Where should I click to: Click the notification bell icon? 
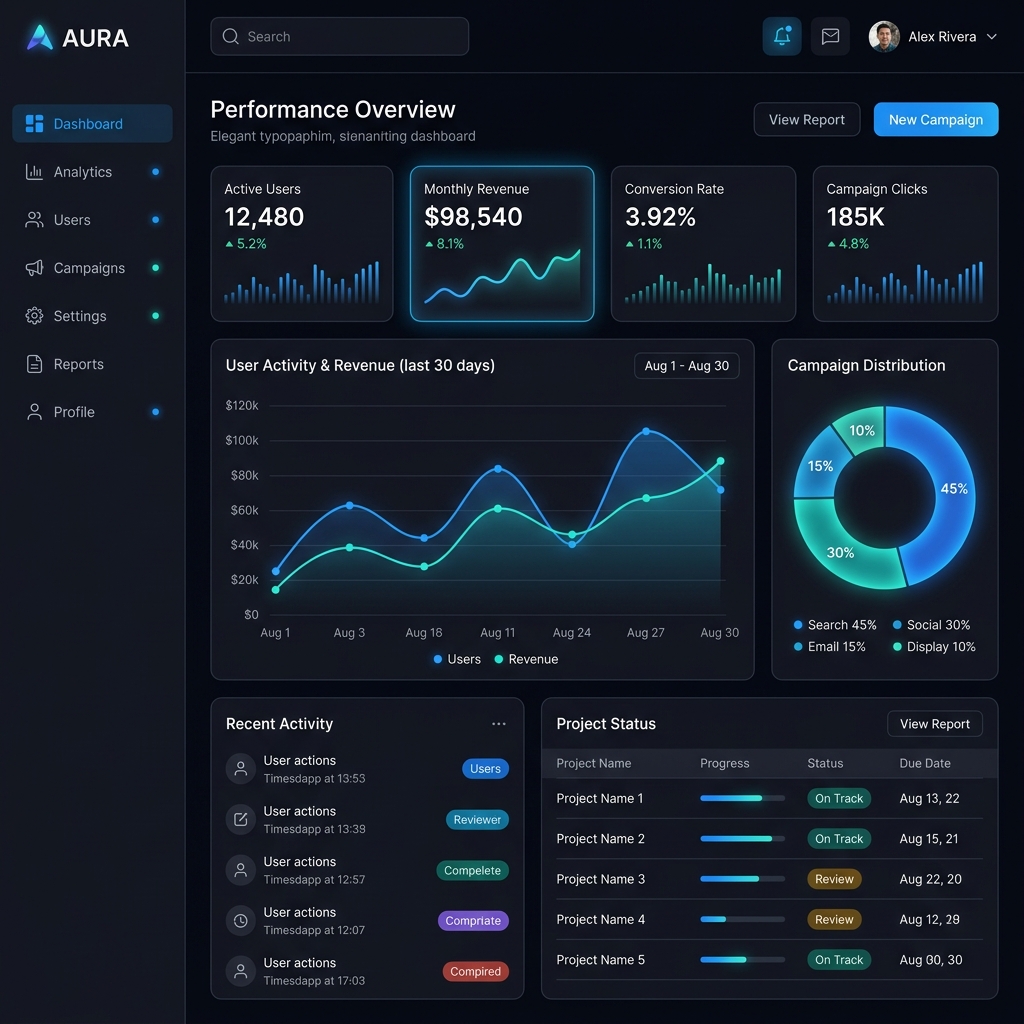click(x=782, y=36)
